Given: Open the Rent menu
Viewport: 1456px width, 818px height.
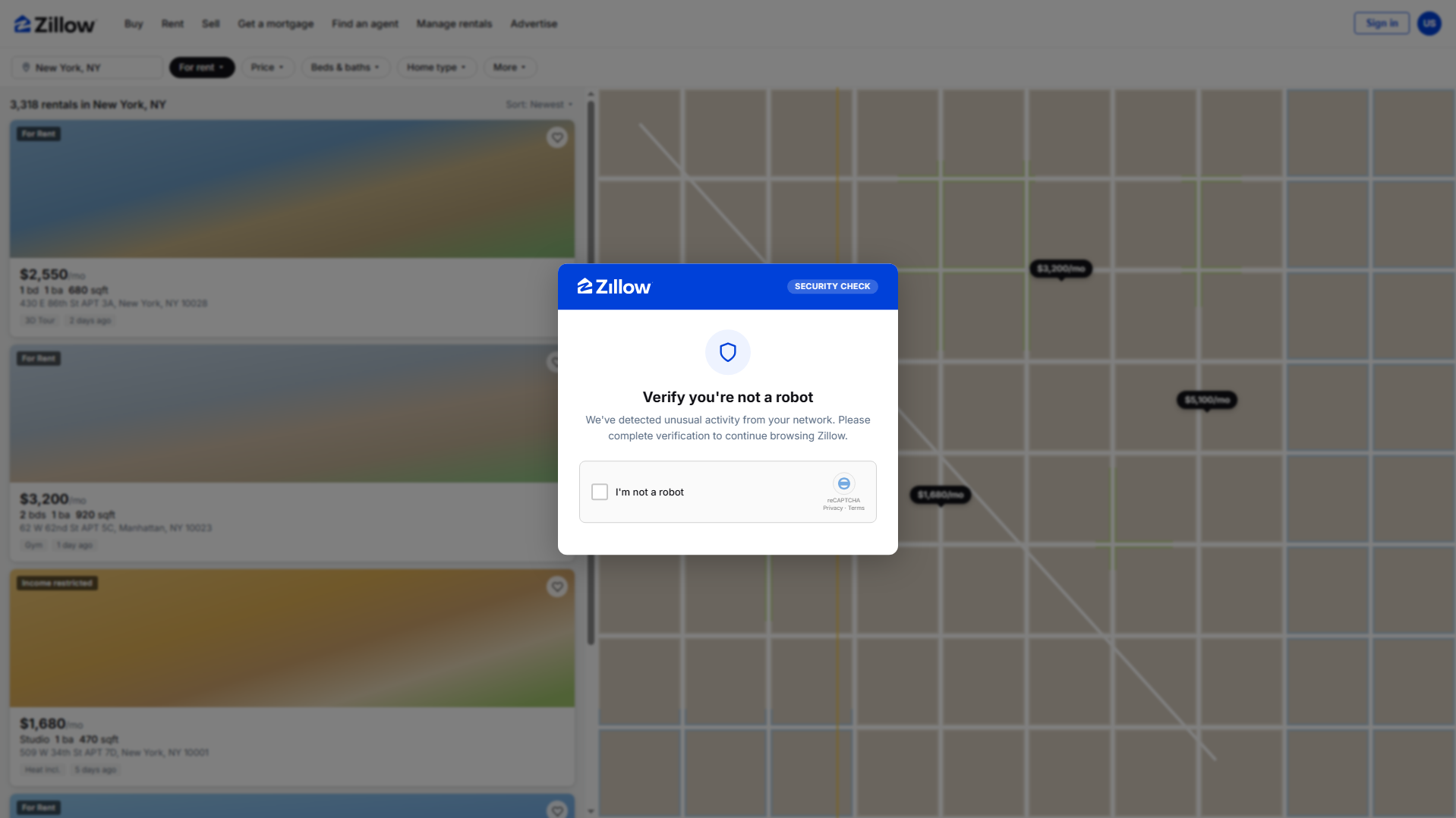Looking at the screenshot, I should 172,24.
